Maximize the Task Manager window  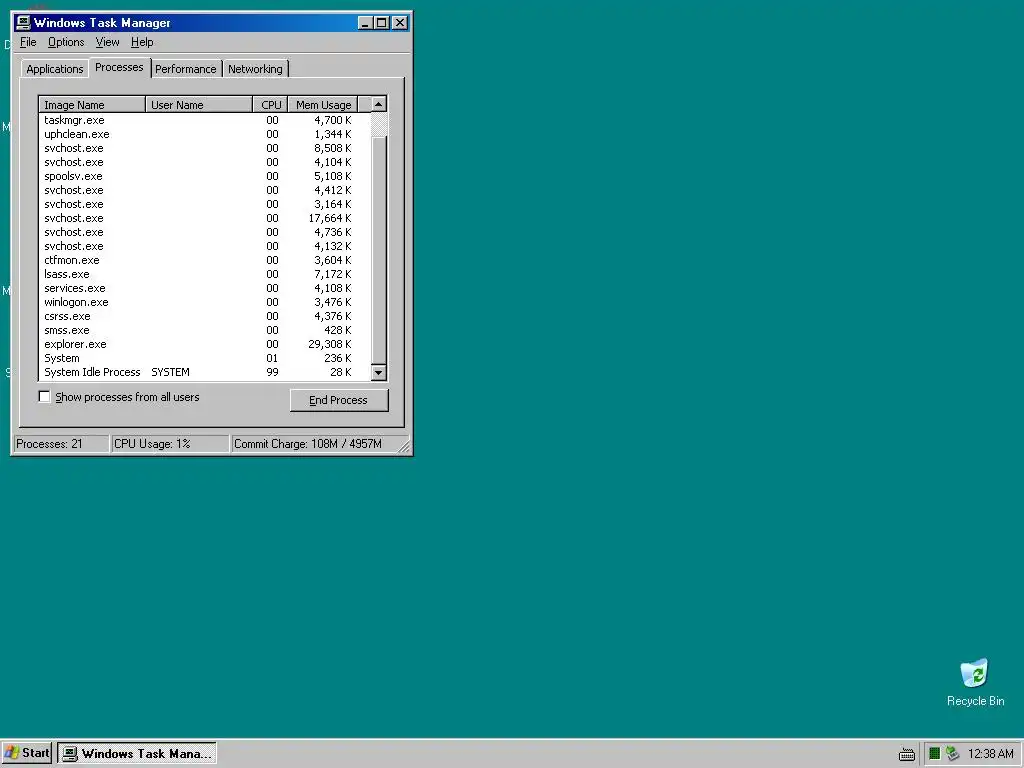(381, 23)
